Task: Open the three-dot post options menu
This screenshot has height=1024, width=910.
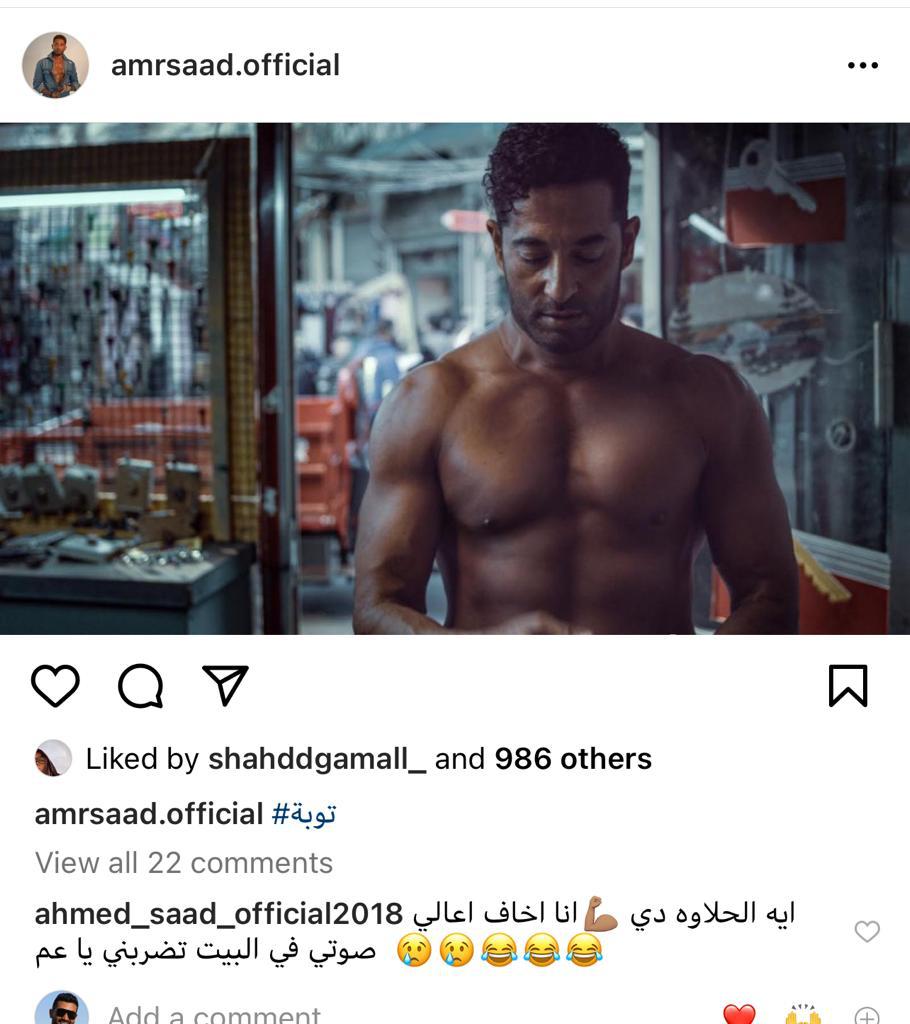Action: [862, 65]
